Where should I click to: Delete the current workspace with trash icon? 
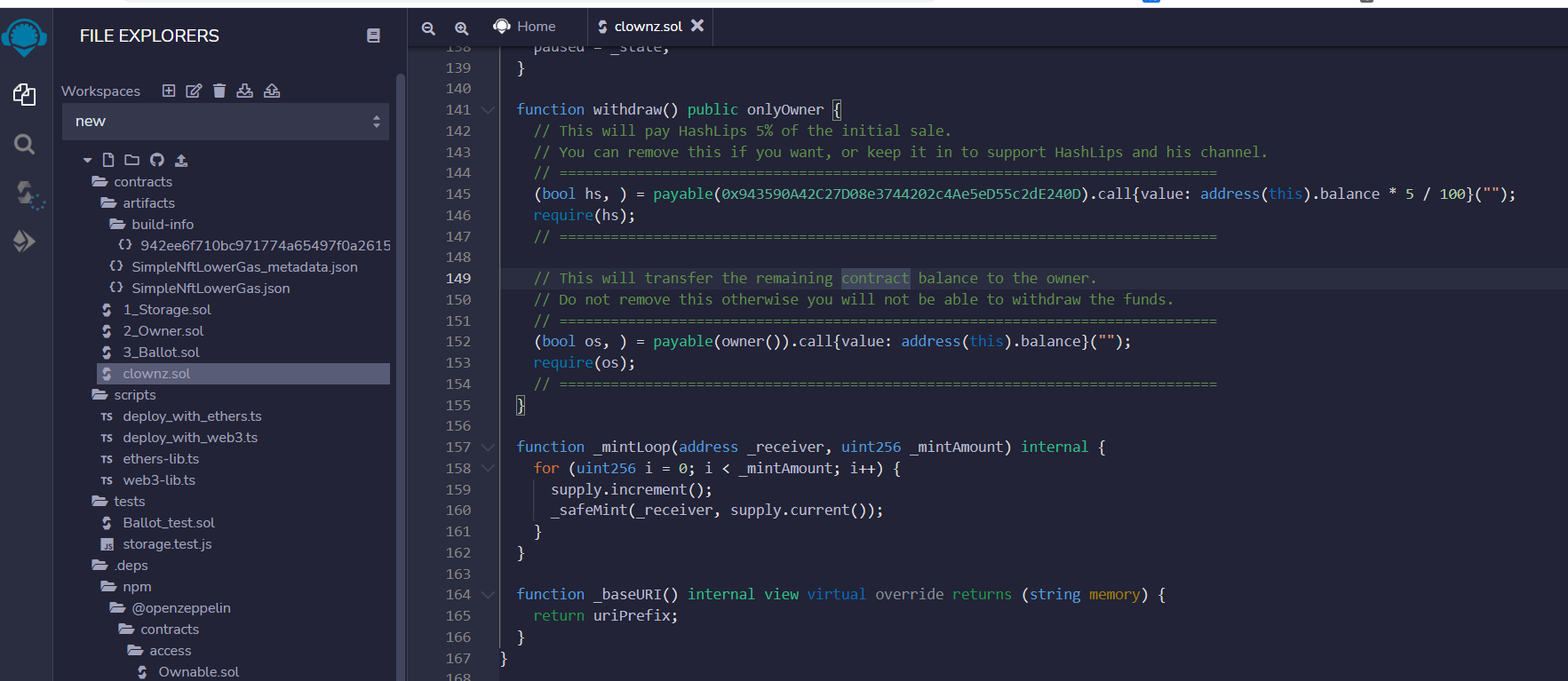click(219, 91)
